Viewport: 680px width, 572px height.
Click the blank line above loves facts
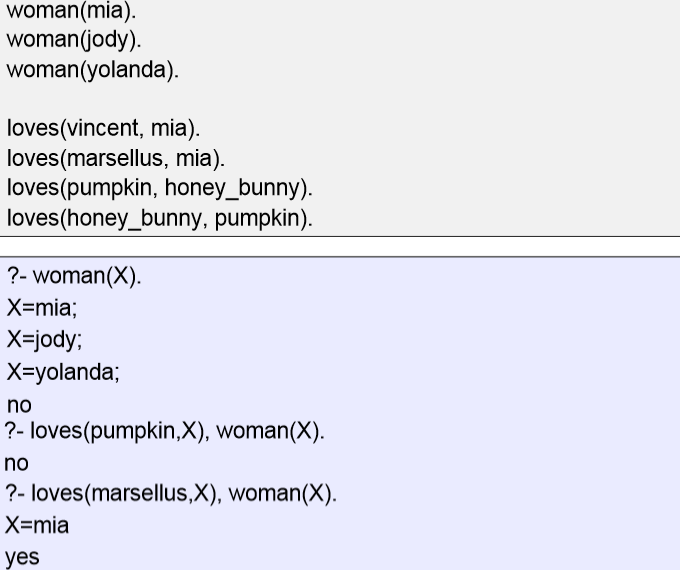click(340, 99)
